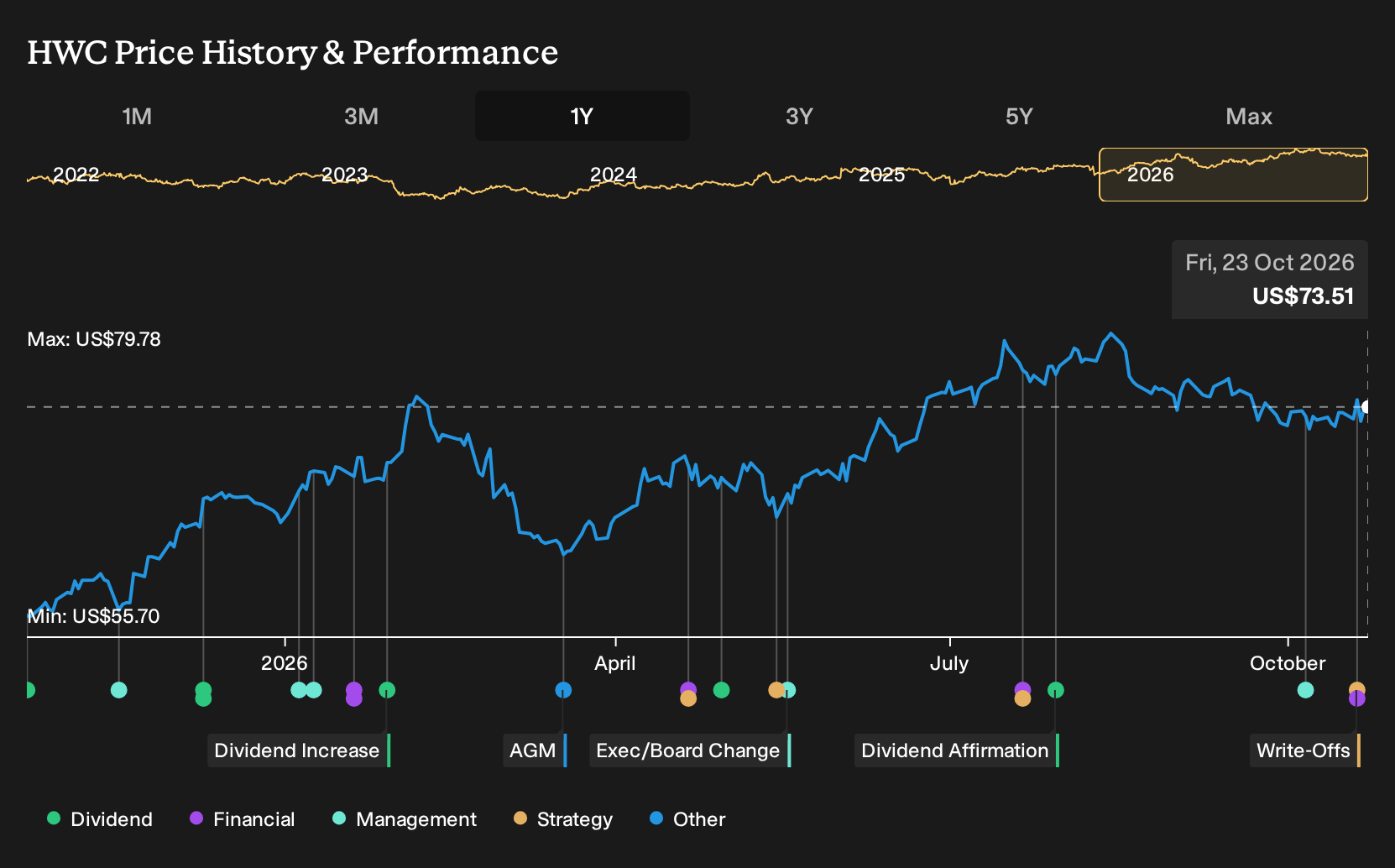1395x868 pixels.
Task: Switch to the 1M time range
Action: (137, 116)
